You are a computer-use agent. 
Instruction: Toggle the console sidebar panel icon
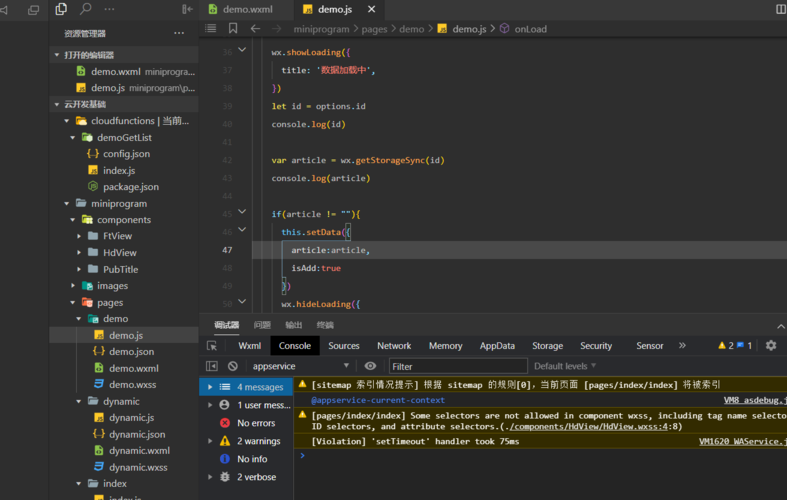212,366
